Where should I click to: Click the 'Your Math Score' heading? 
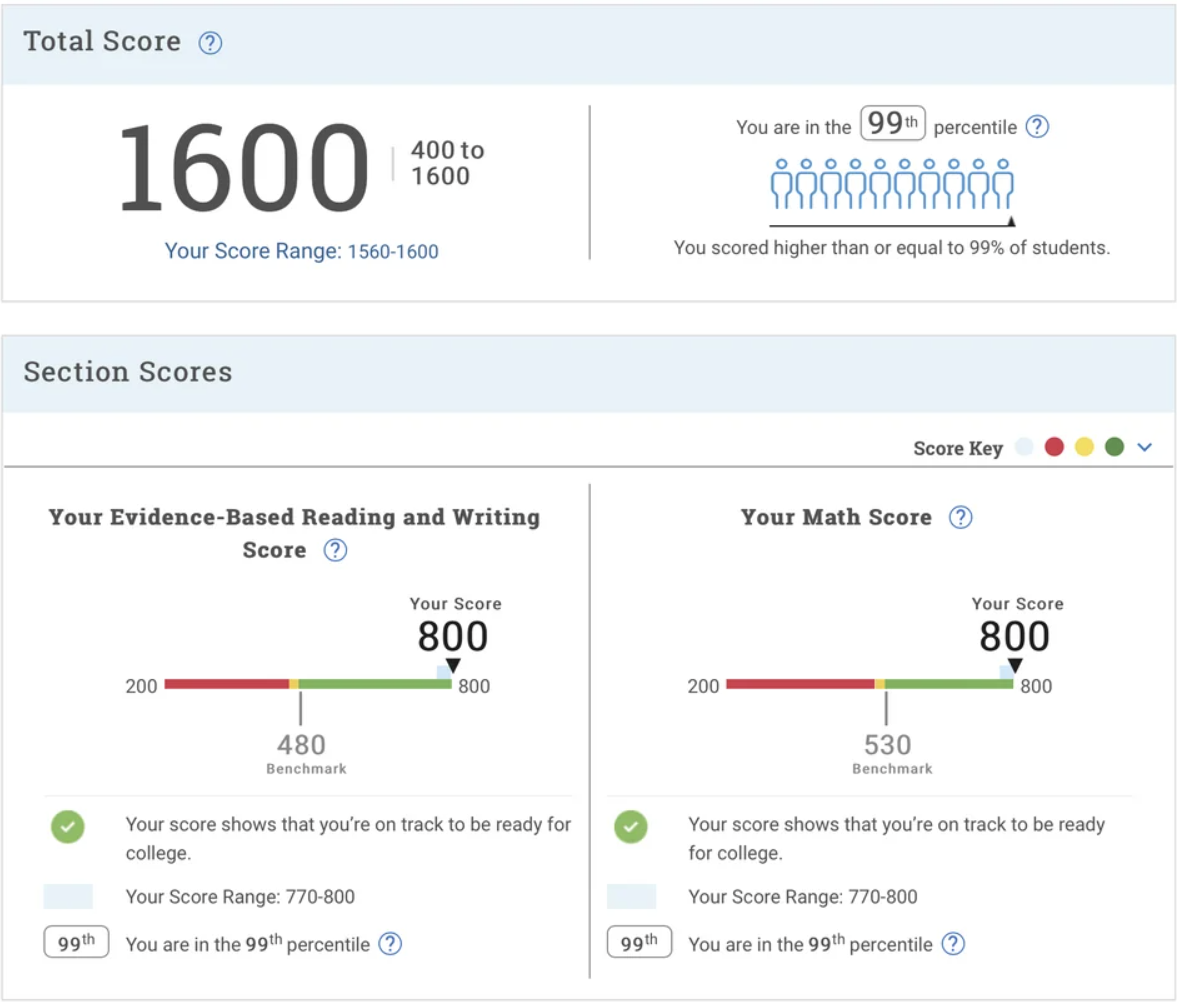835,517
